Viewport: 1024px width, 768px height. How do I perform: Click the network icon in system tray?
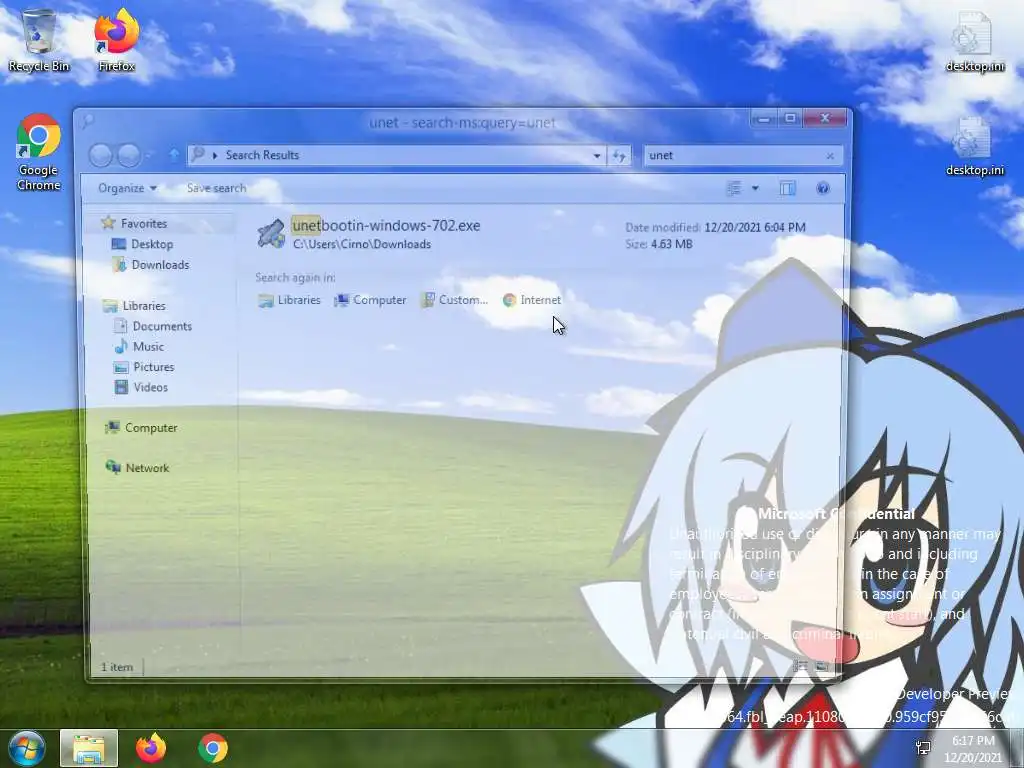[923, 748]
